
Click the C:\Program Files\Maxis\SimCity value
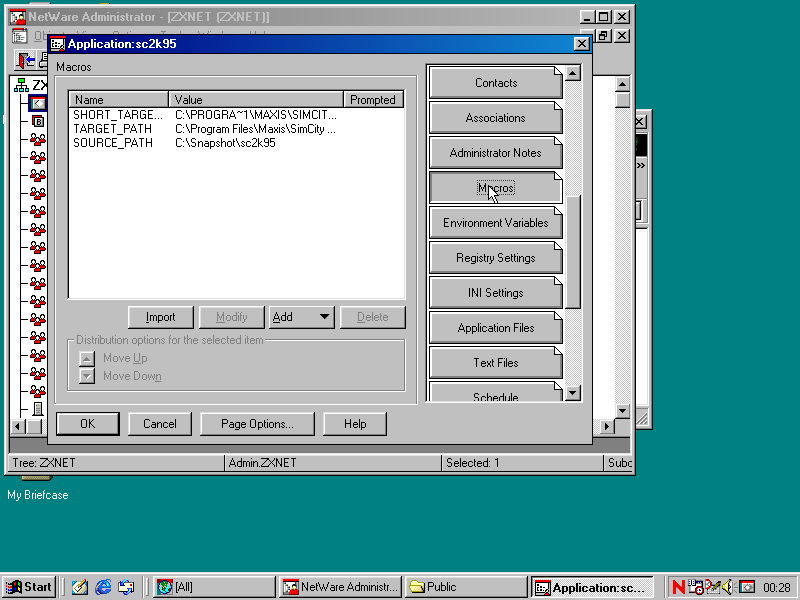pyautogui.click(x=255, y=129)
